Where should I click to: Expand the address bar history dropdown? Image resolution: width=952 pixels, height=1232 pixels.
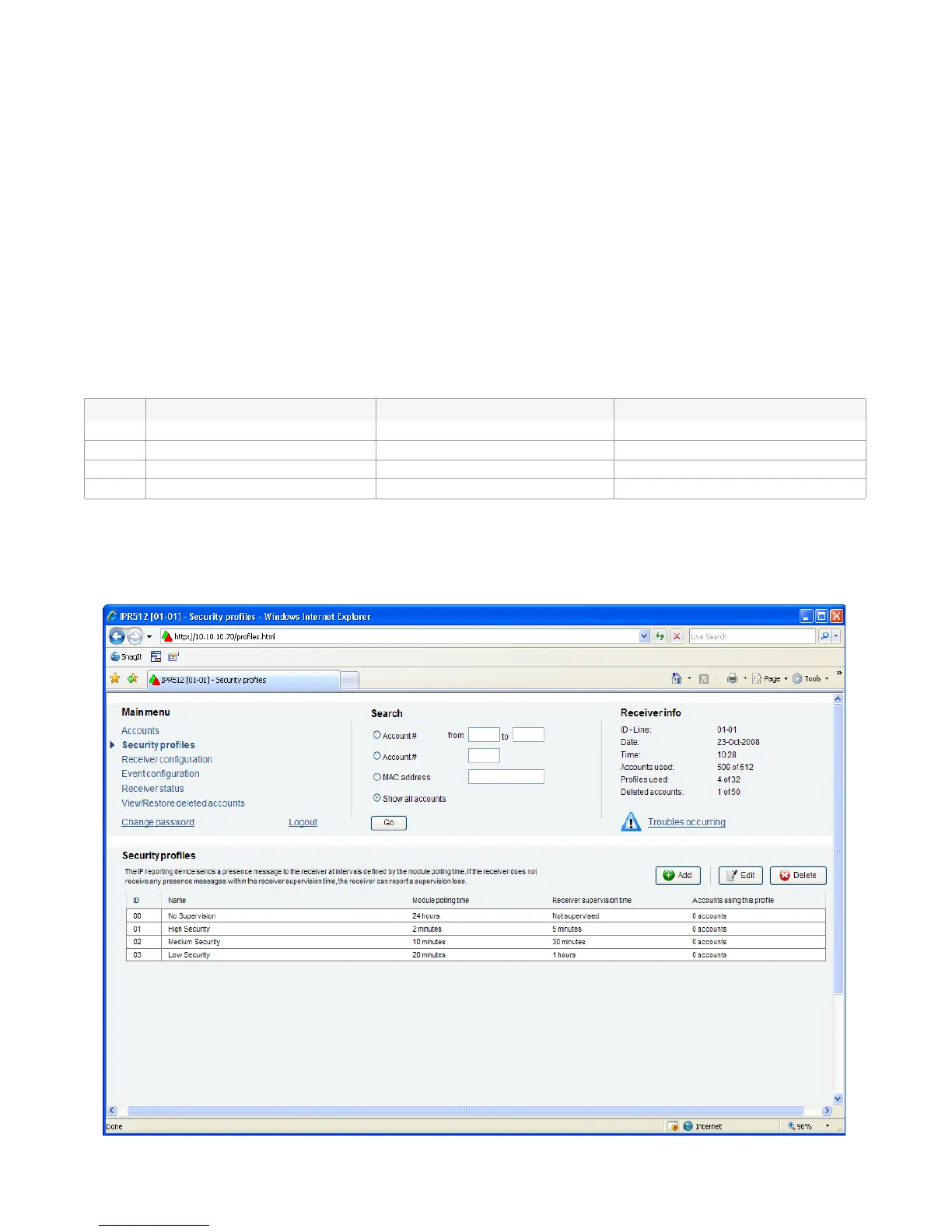tap(644, 636)
